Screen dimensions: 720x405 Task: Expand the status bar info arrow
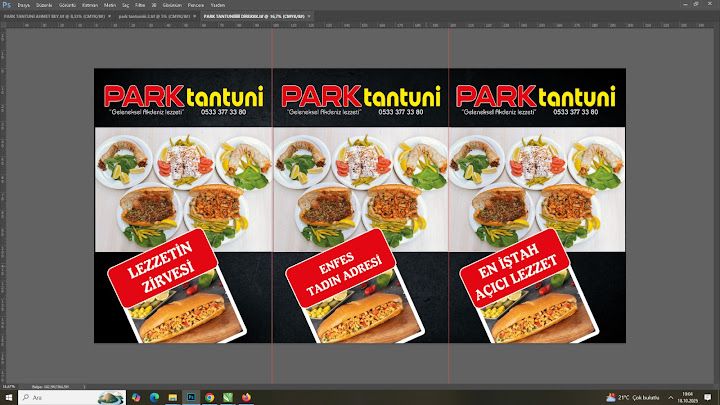point(84,387)
